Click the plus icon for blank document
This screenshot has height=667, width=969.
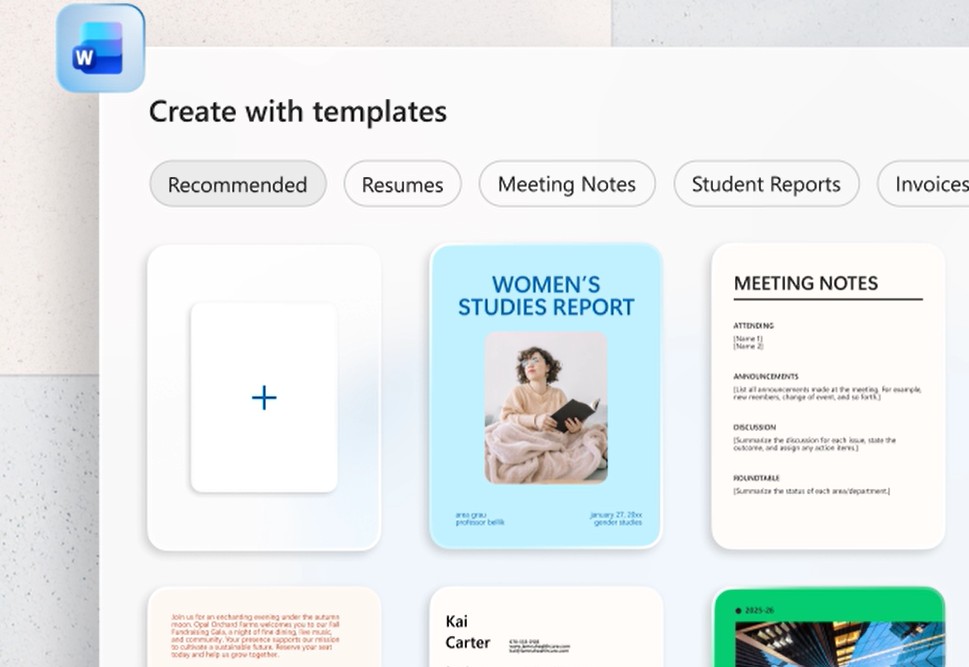pyautogui.click(x=264, y=397)
